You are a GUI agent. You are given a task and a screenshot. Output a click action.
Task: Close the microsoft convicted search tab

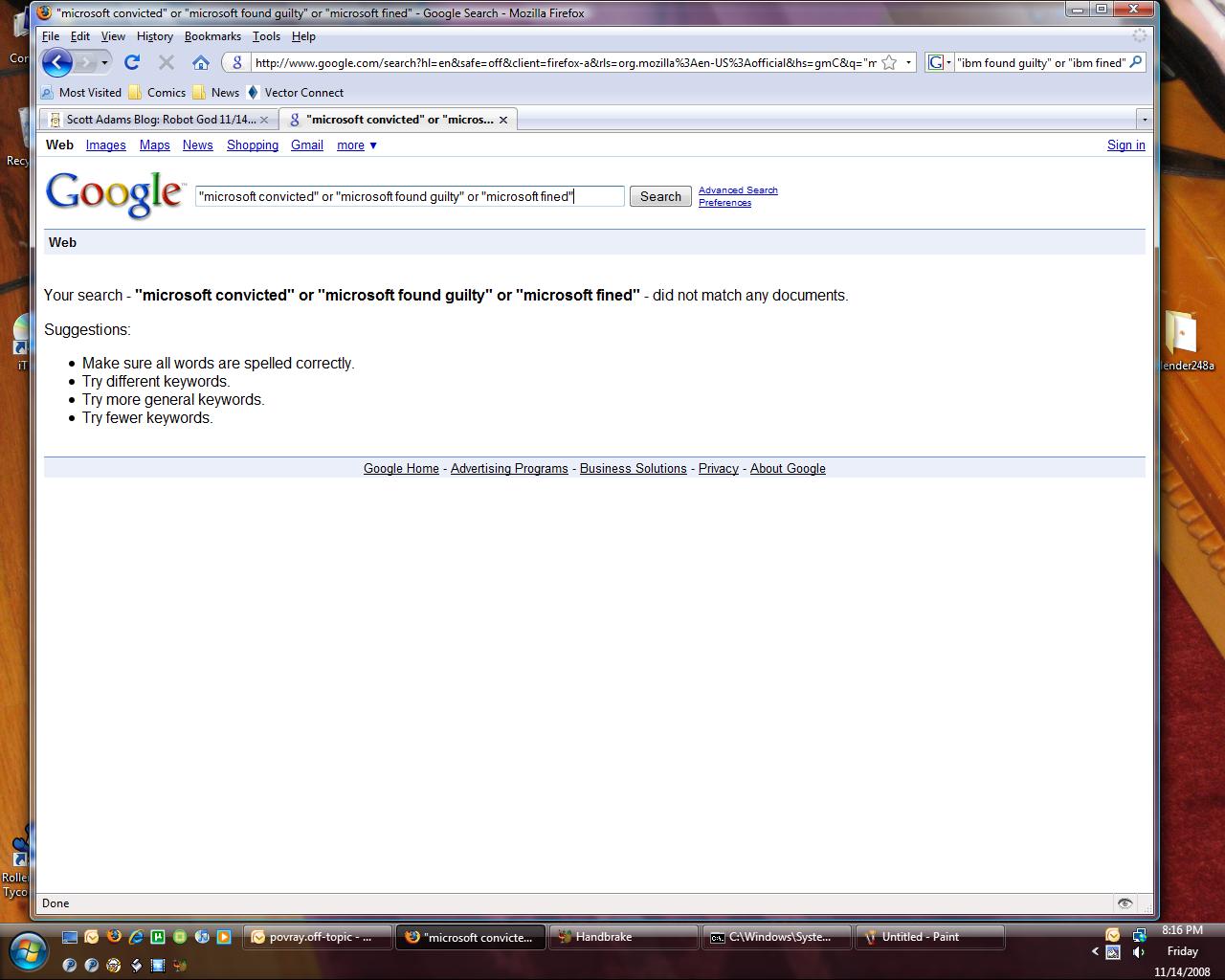(502, 120)
